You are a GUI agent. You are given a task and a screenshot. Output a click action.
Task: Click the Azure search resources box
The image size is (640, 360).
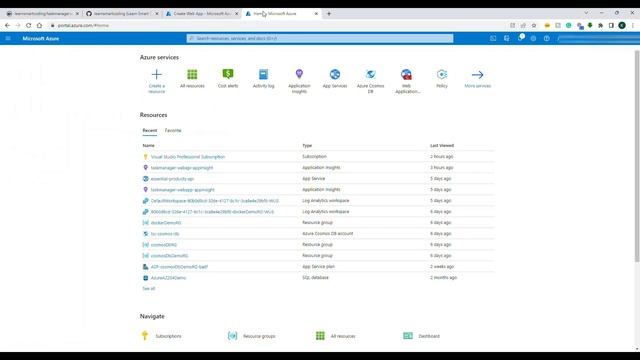pos(320,38)
